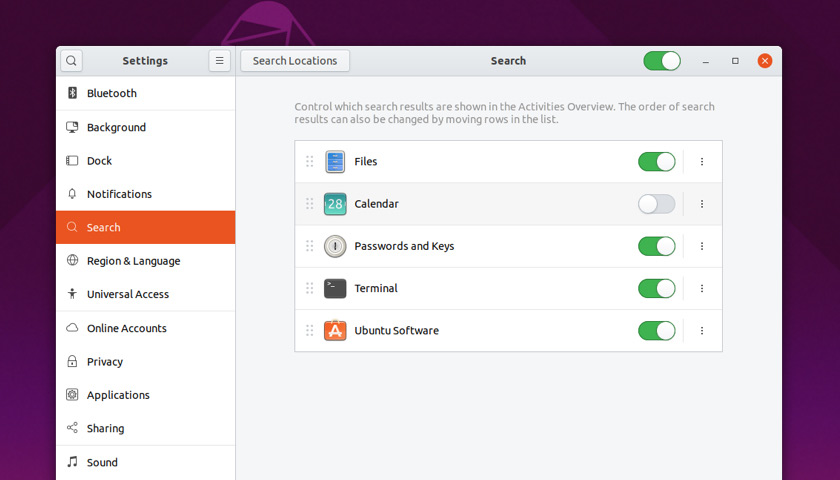Screen dimensions: 840x480
Task: Click the Settings search magnifier button
Action: (x=71, y=61)
